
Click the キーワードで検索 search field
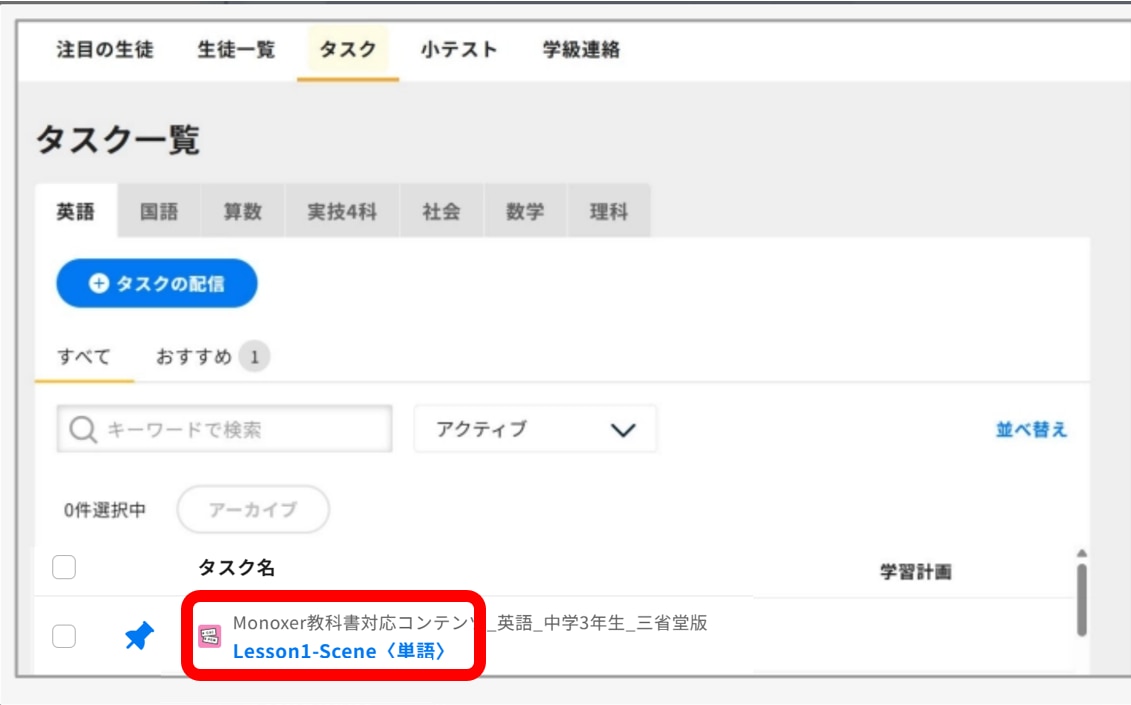click(224, 429)
